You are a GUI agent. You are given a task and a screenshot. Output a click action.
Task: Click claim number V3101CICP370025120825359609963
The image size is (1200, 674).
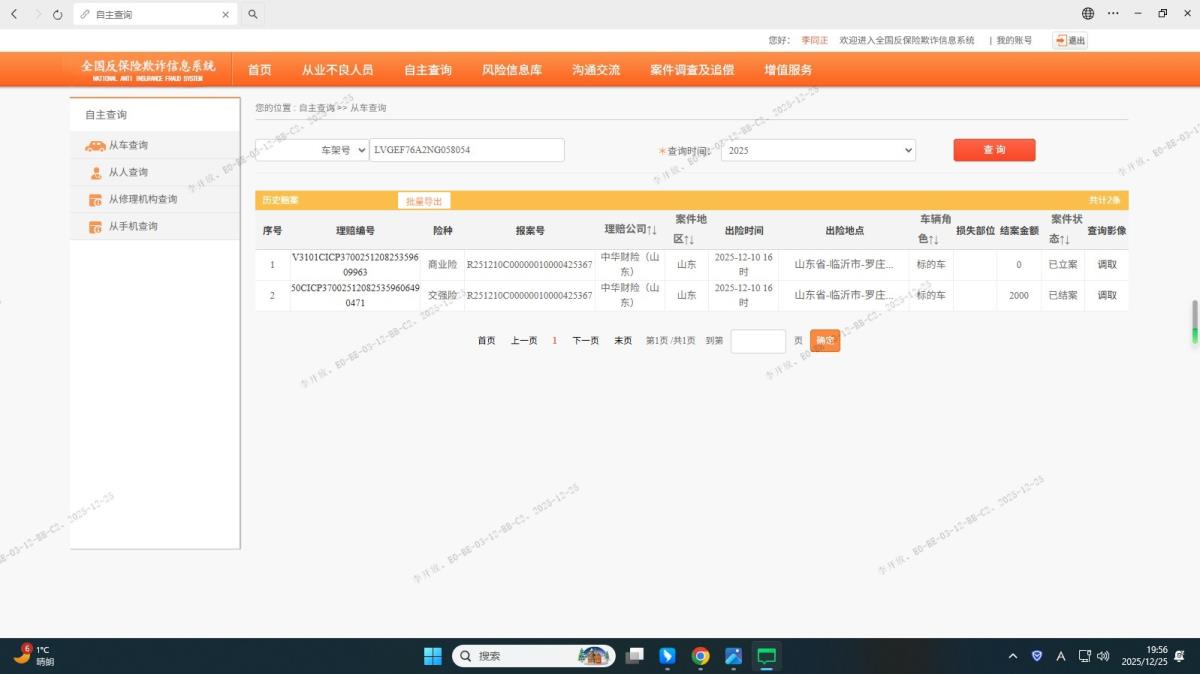pyautogui.click(x=355, y=265)
